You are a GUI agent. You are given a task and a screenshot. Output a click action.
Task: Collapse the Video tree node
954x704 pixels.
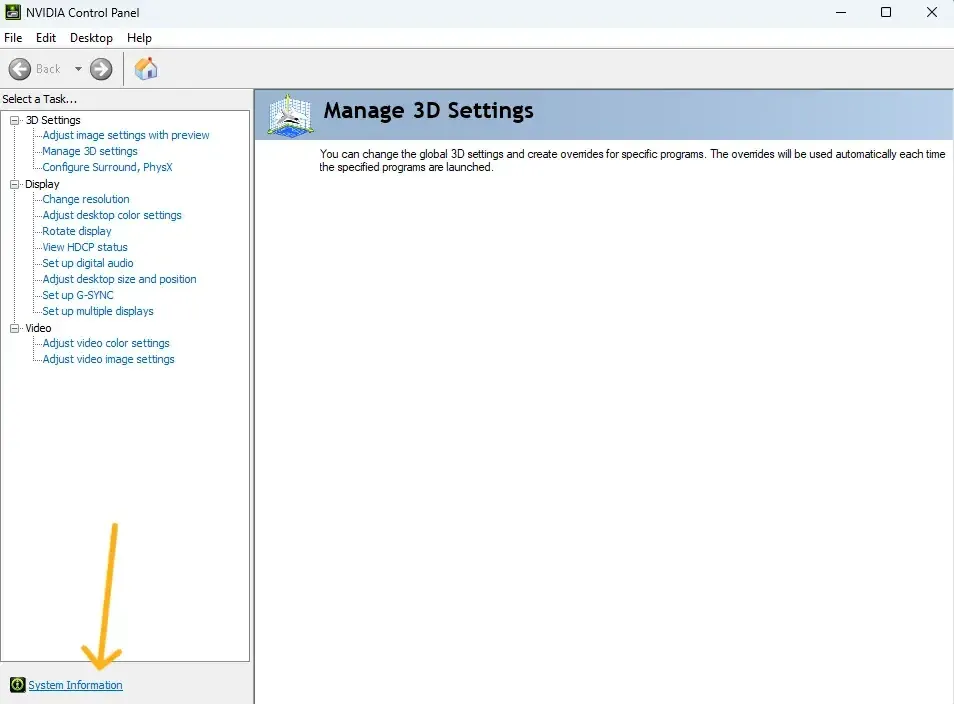coord(15,328)
